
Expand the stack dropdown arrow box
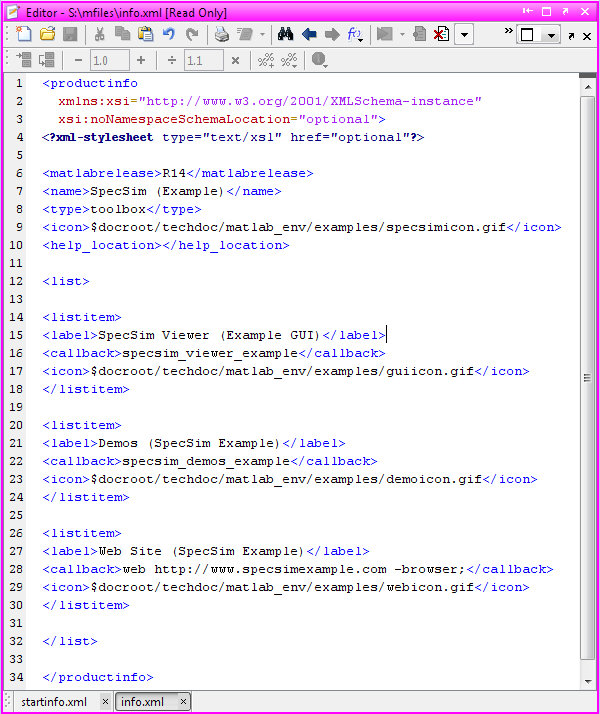(x=464, y=35)
